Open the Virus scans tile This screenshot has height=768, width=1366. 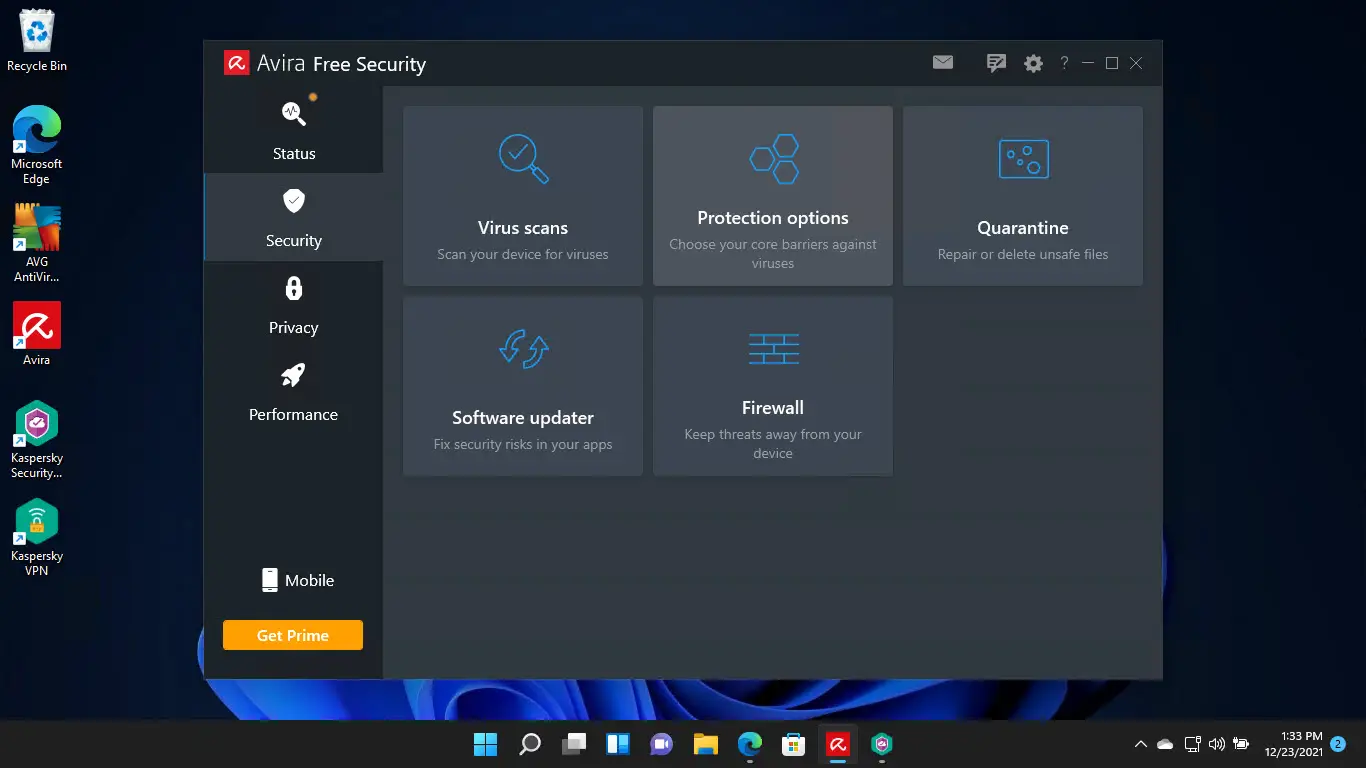point(523,196)
